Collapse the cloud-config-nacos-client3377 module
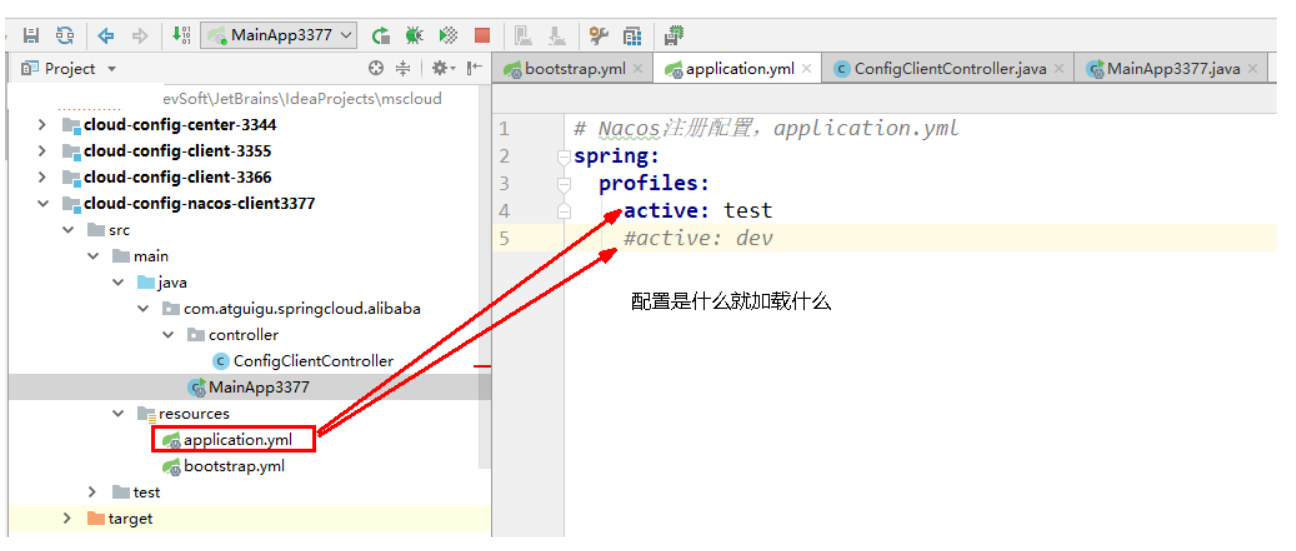1296x551 pixels. (x=42, y=203)
